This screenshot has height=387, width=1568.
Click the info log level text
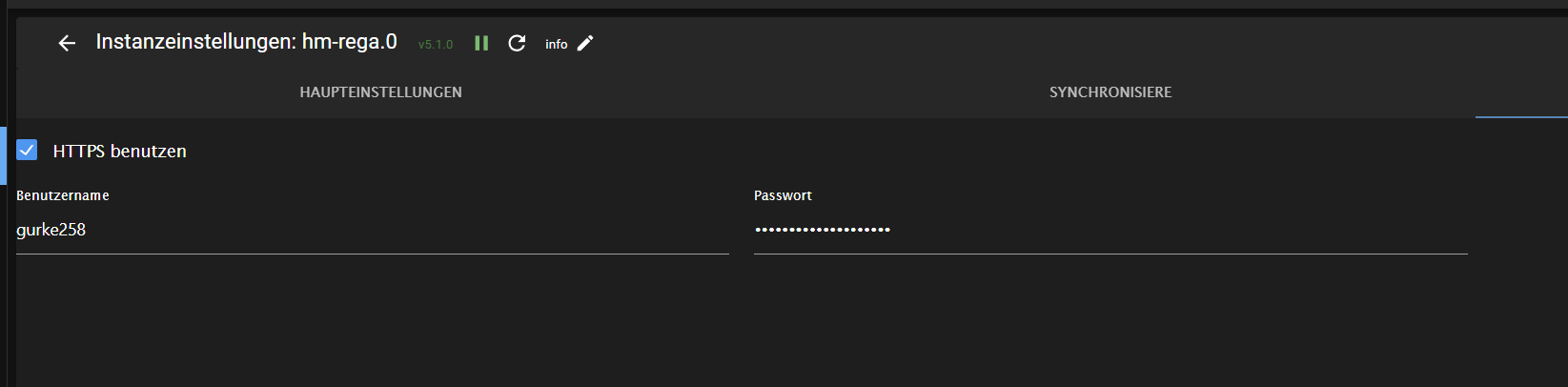click(x=556, y=44)
